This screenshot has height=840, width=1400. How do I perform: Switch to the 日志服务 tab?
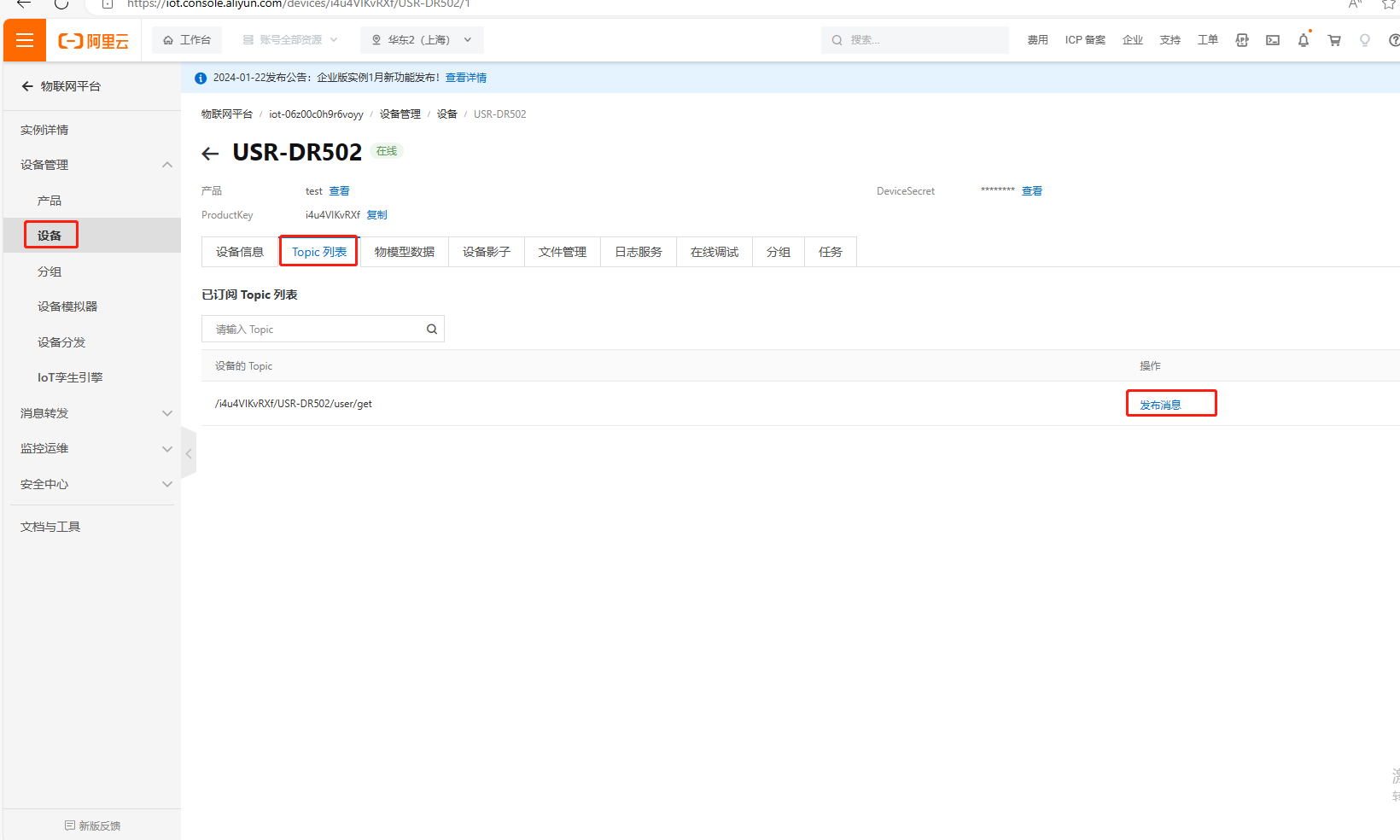(638, 252)
